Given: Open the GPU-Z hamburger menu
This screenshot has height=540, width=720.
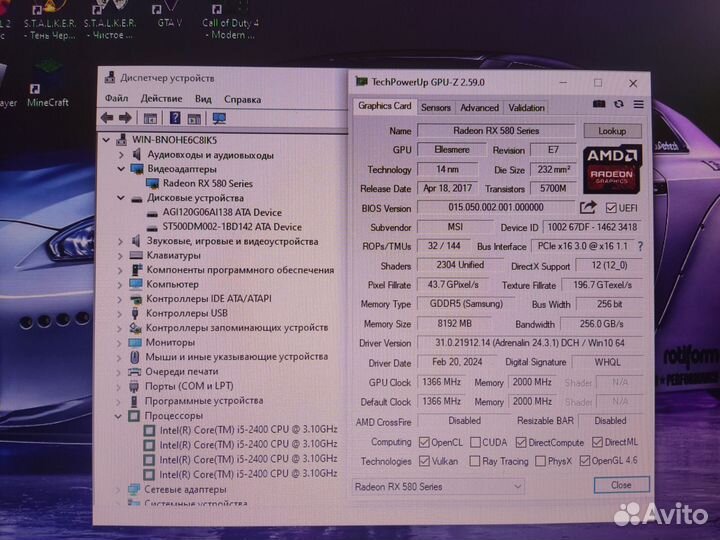Looking at the screenshot, I should [x=639, y=104].
